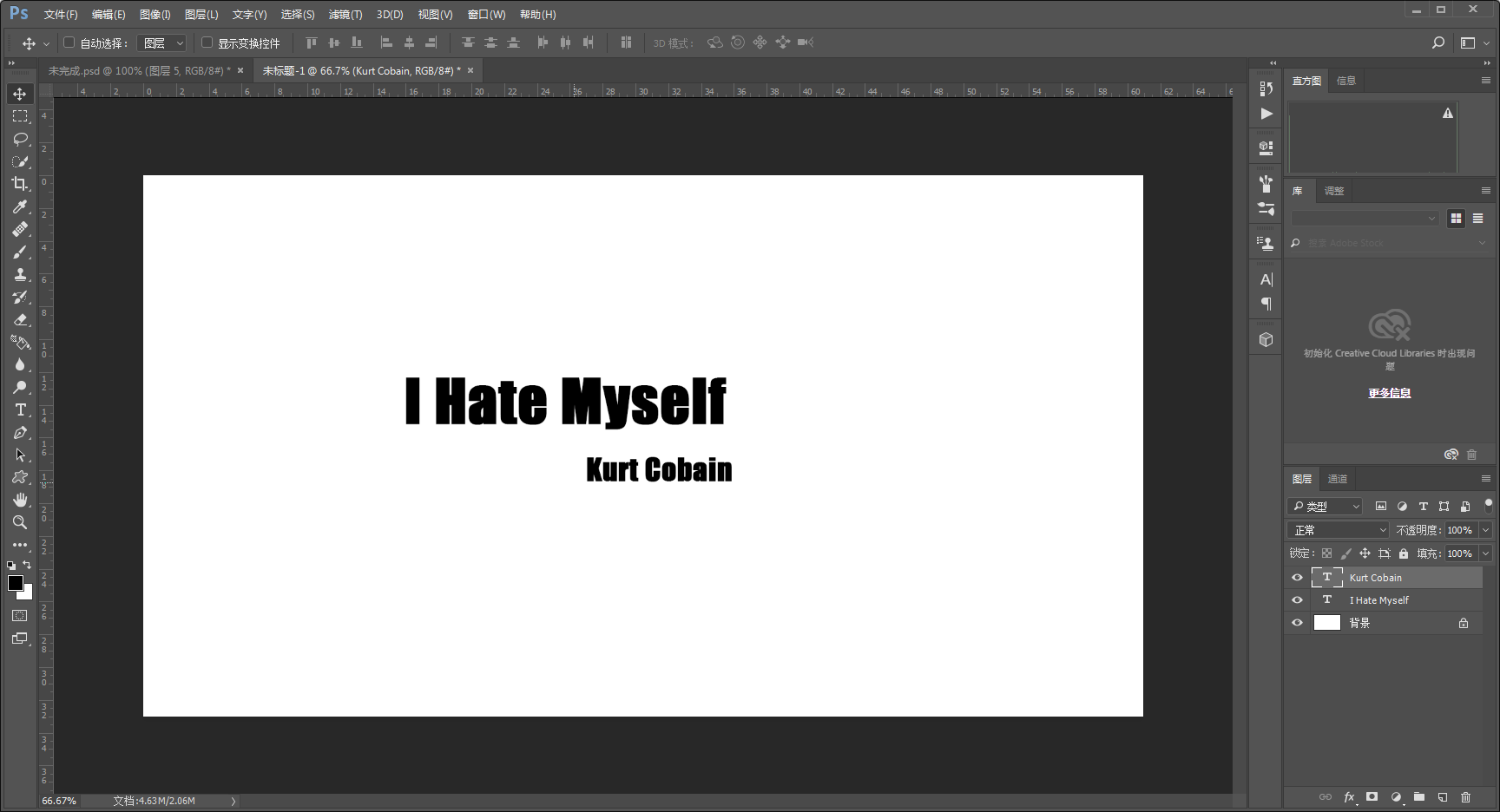Swap foreground and background colors
This screenshot has width=1500, height=812.
pyautogui.click(x=28, y=565)
